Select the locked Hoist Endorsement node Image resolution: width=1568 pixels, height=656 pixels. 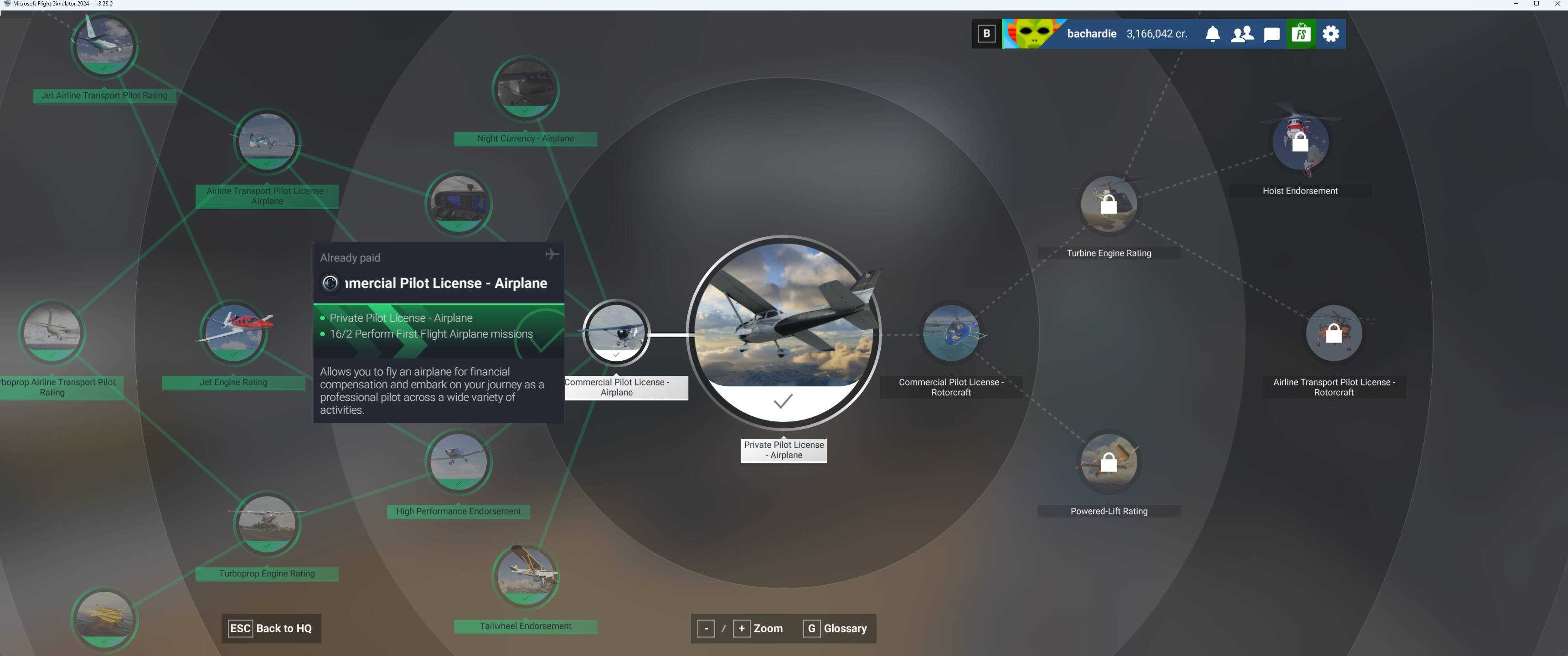click(1300, 141)
